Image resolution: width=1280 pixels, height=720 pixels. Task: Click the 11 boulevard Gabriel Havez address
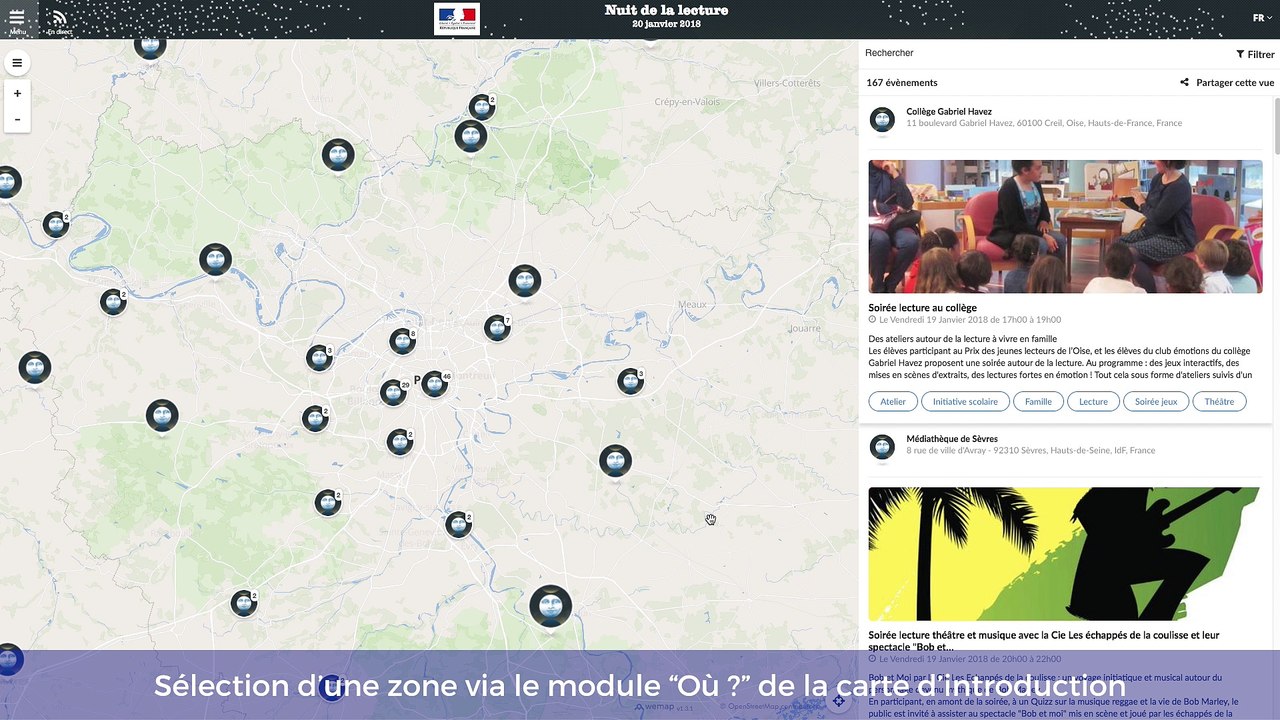point(1044,124)
